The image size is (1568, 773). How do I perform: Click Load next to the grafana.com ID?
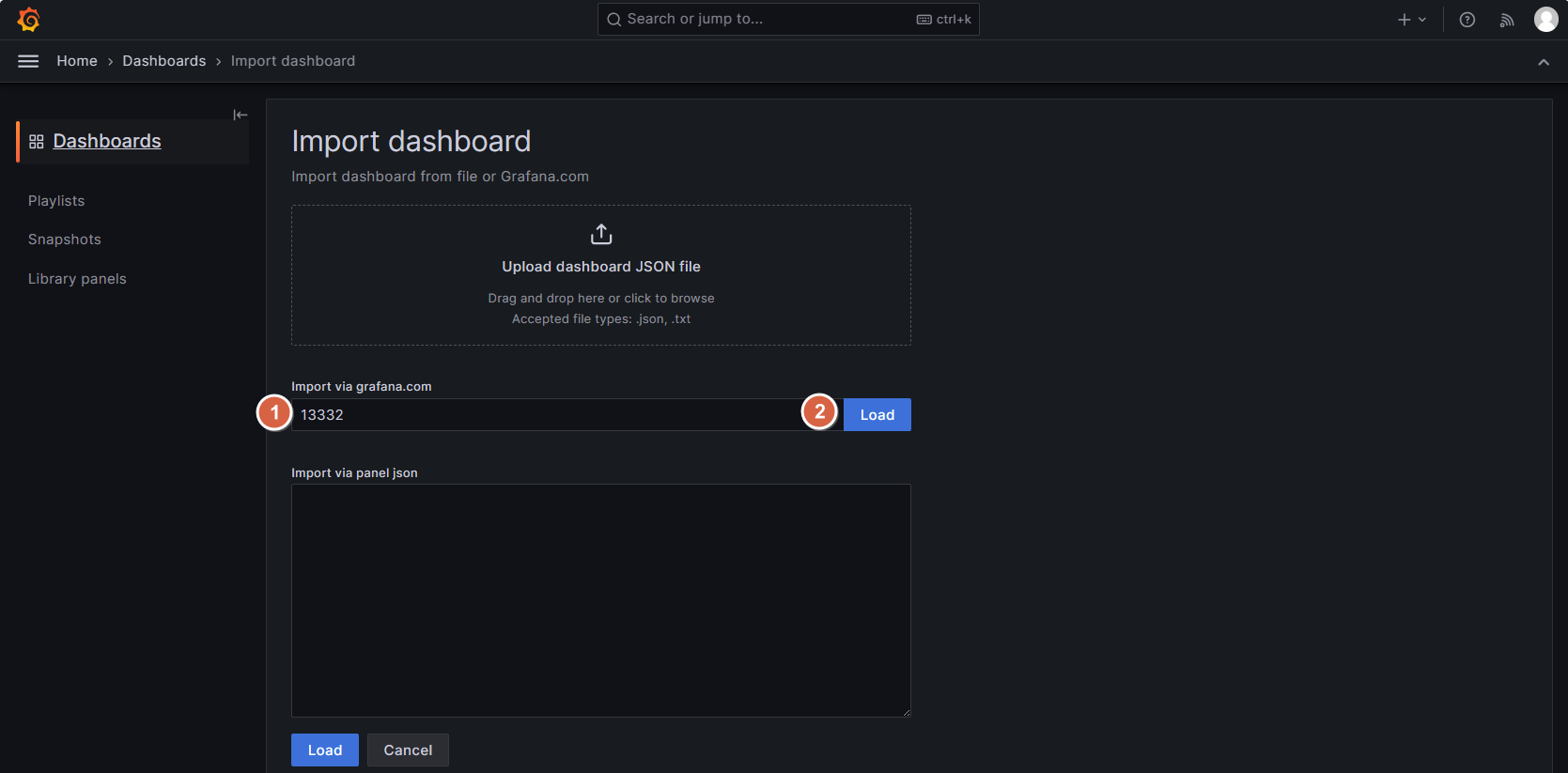pos(877,415)
